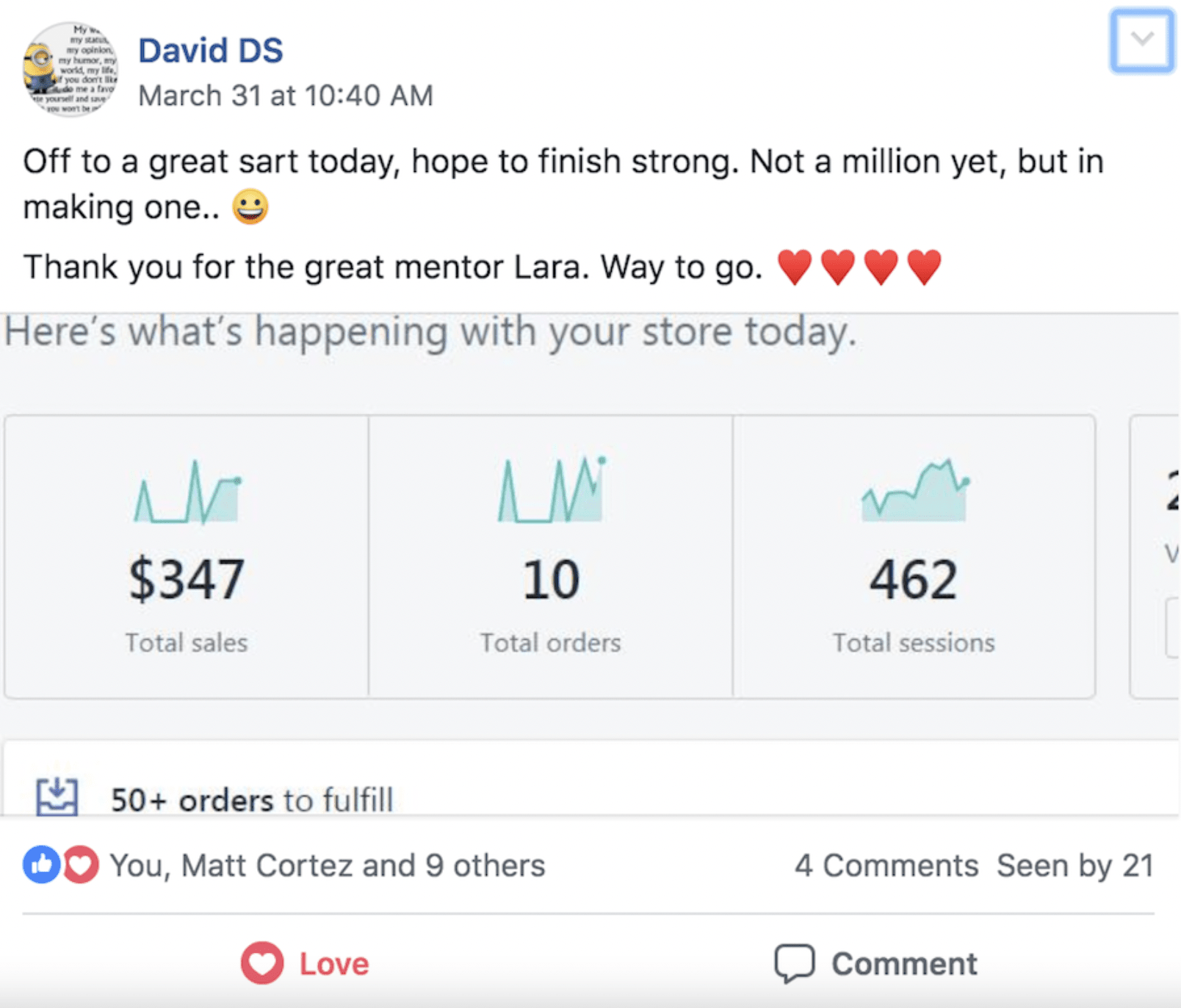Click the Total sales sparkline chart icon
Viewport: 1181px width, 1008px height.
(x=187, y=492)
